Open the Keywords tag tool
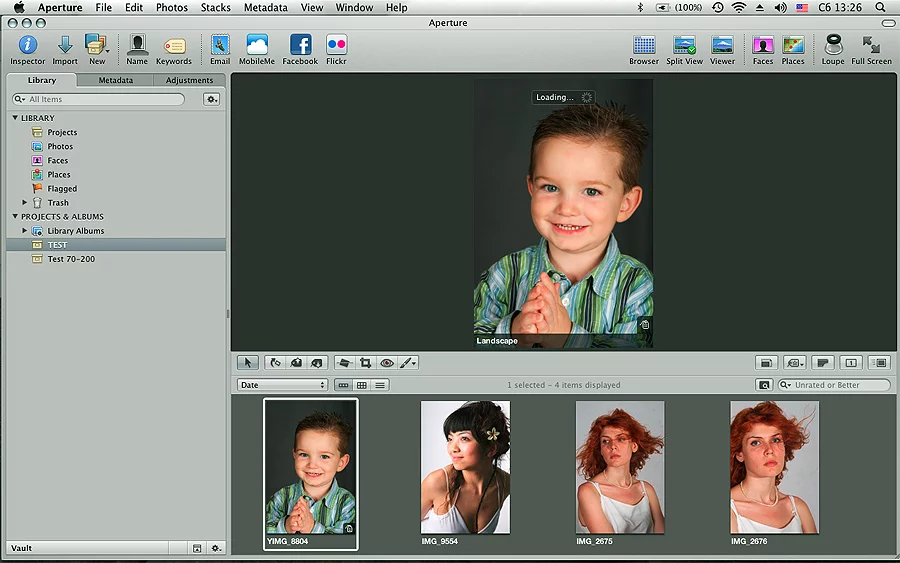The height and width of the screenshot is (563, 900). (x=174, y=46)
